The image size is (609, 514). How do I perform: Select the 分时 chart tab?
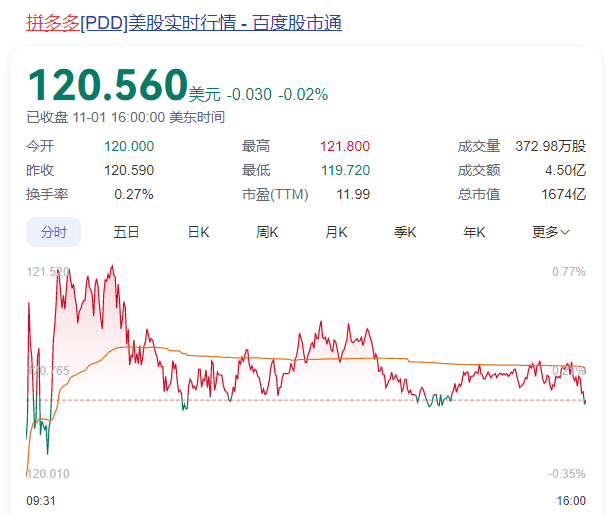53,232
